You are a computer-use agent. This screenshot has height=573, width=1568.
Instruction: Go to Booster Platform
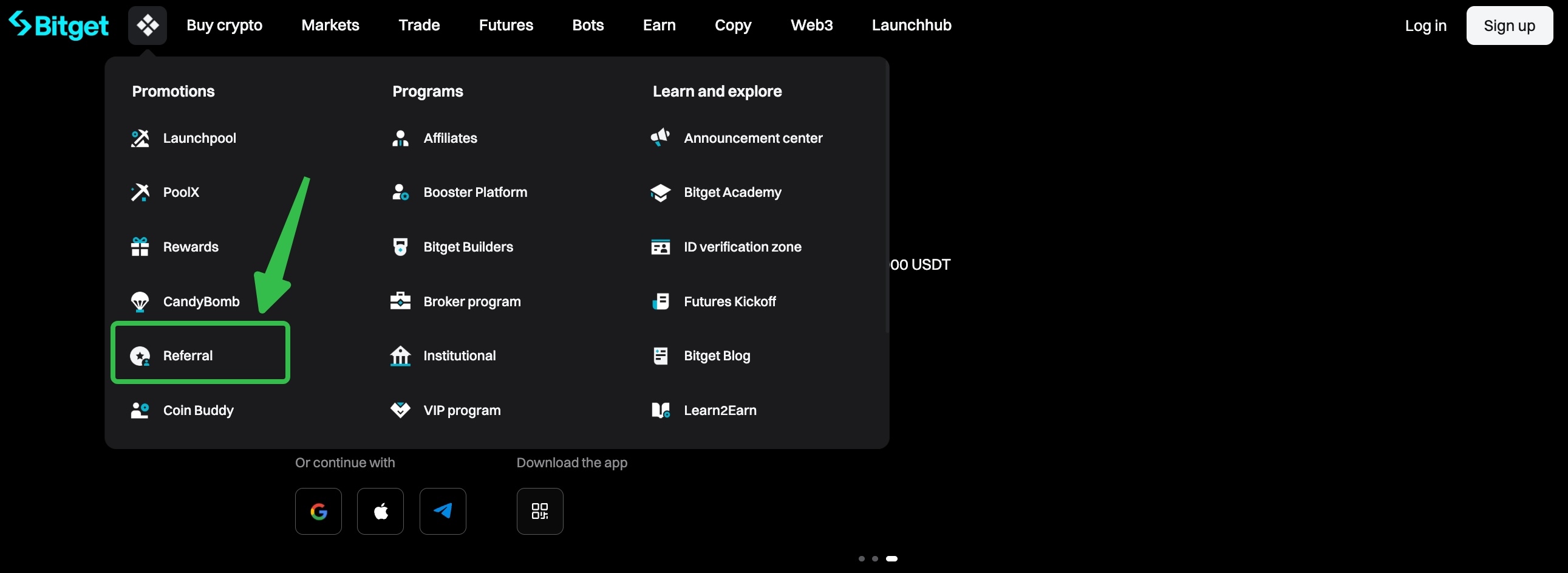click(476, 193)
